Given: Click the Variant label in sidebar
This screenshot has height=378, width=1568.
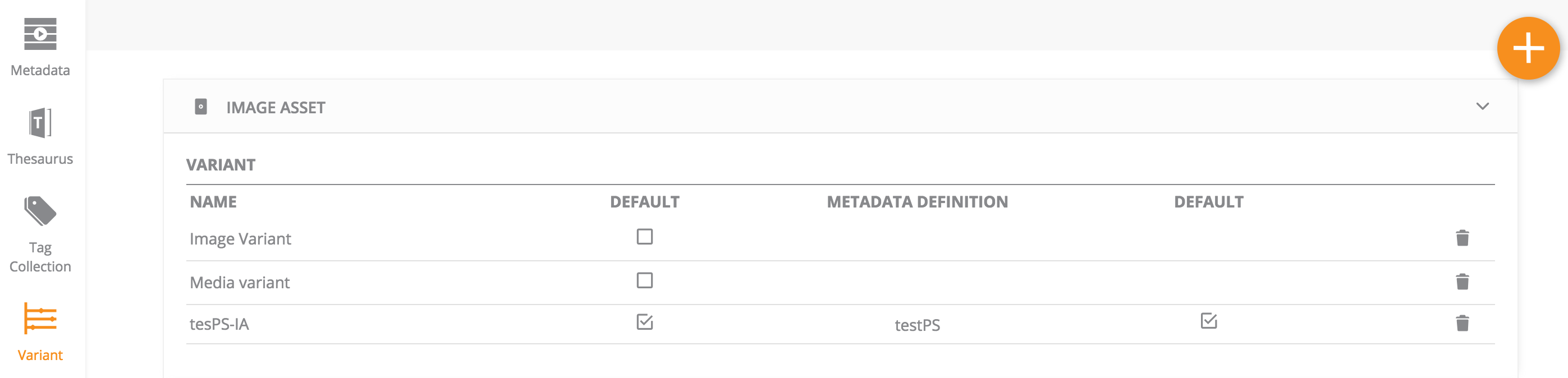Looking at the screenshot, I should tap(40, 356).
